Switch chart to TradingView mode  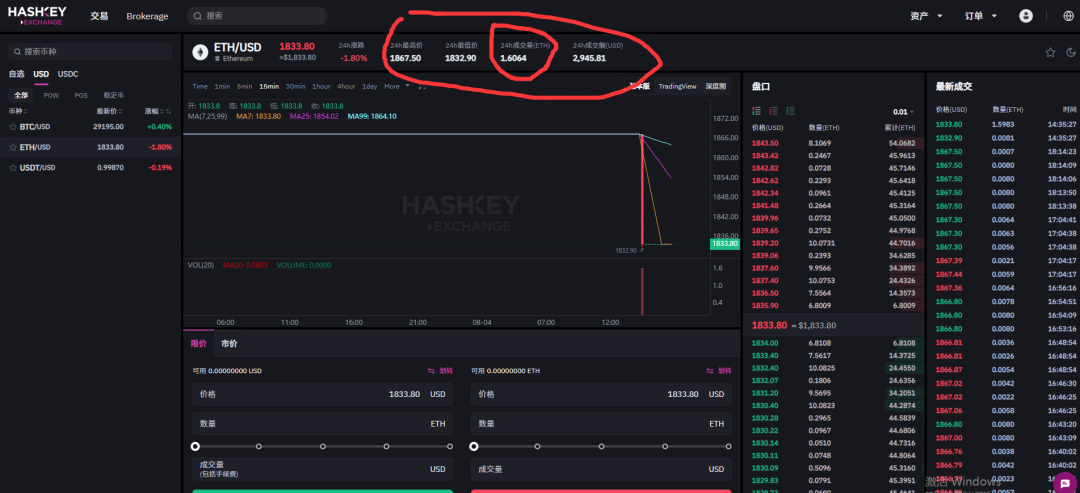pyautogui.click(x=675, y=86)
